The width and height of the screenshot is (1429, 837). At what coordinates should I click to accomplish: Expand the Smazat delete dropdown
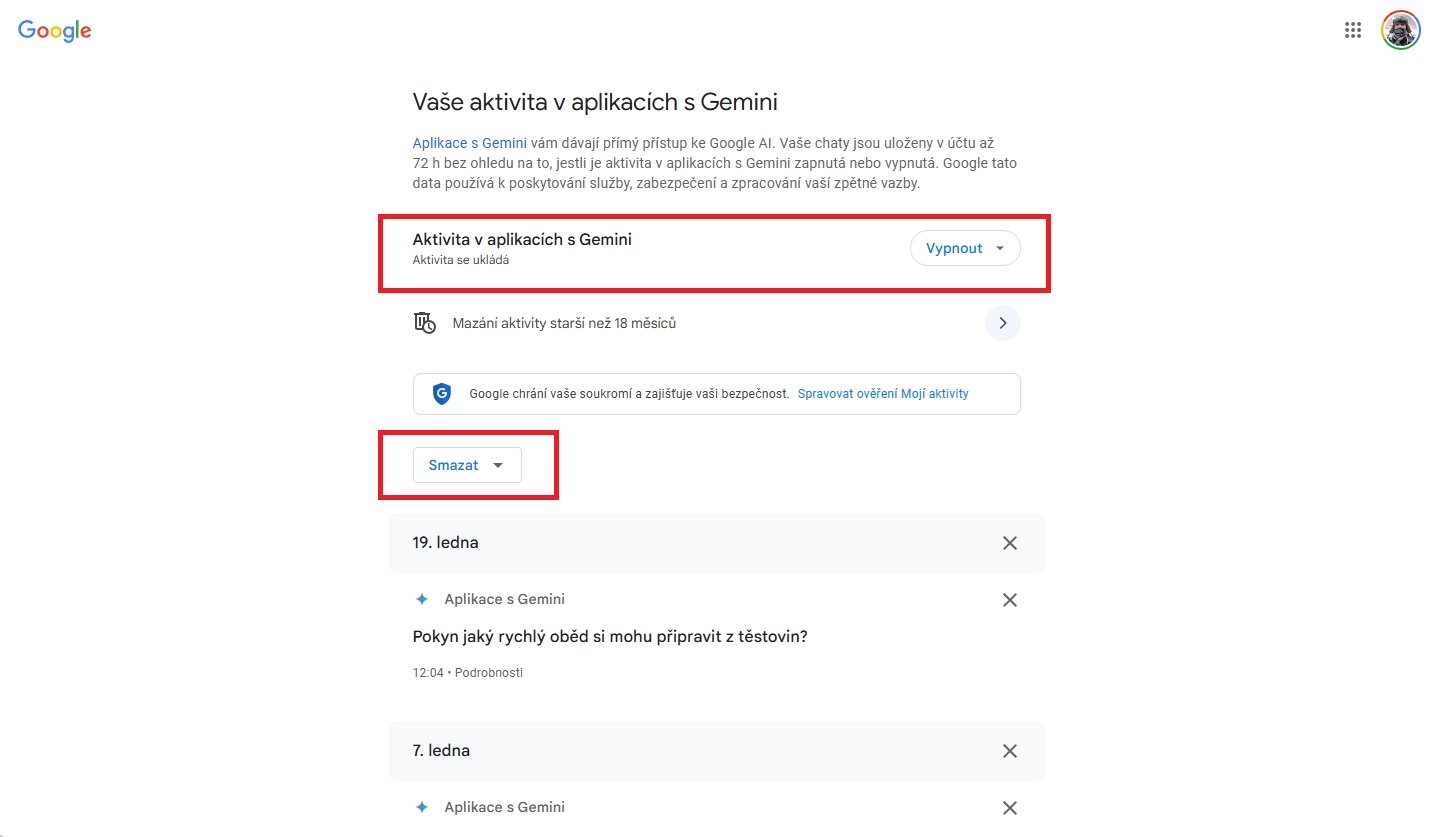467,465
